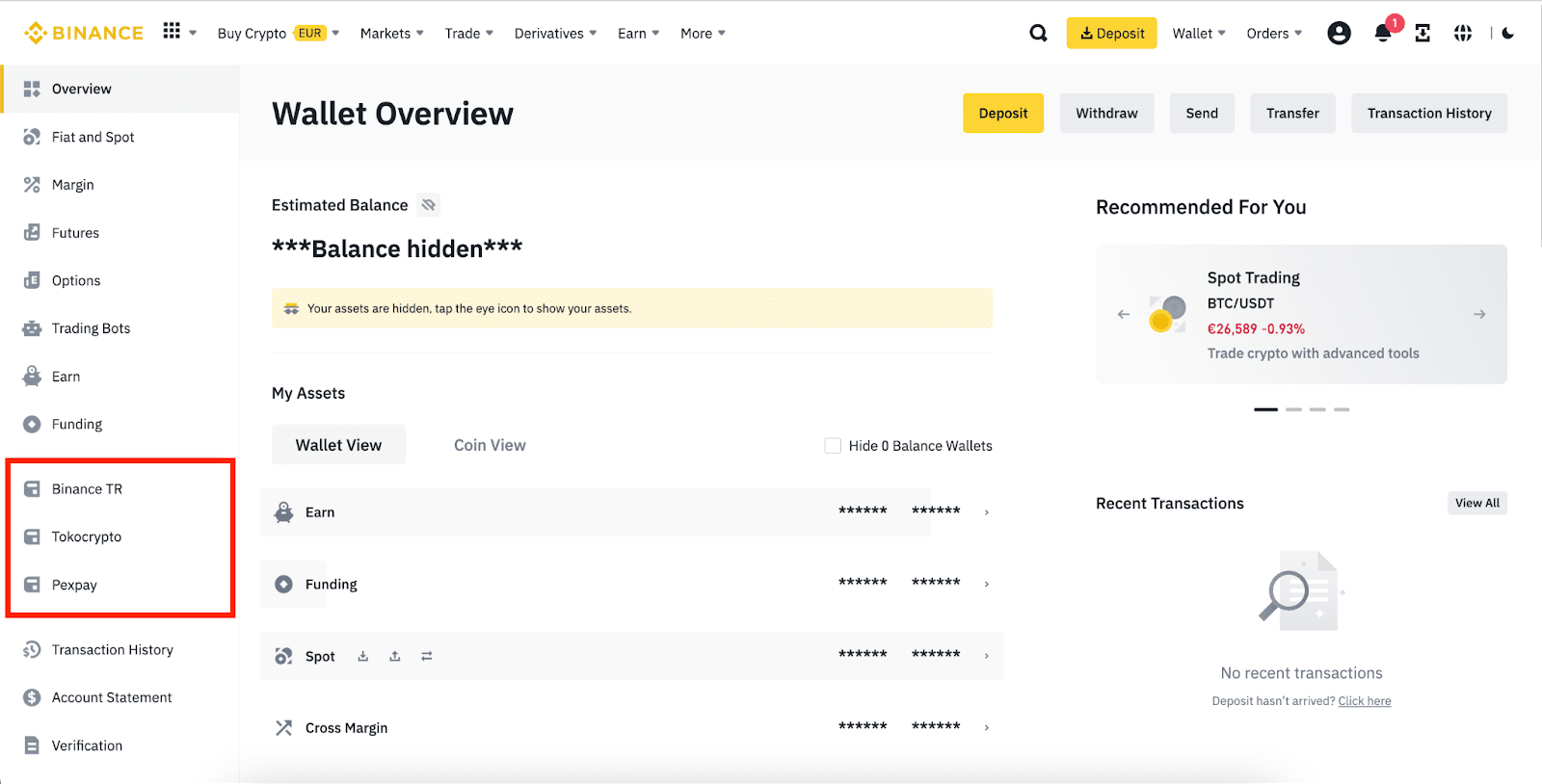Toggle dark mode moon icon
This screenshot has width=1542, height=784.
(x=1508, y=34)
